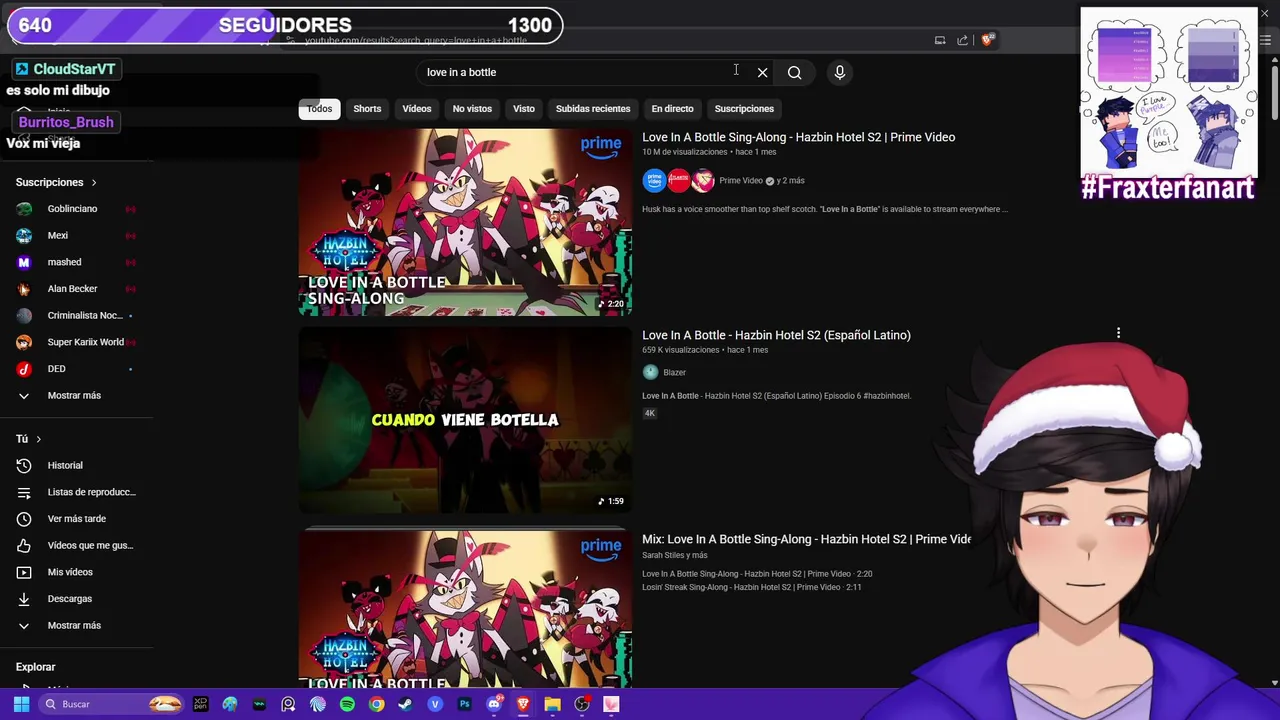Screen dimensions: 1280x720
Task: Open Listas de reproducción in the sidebar
Action: pos(76,492)
